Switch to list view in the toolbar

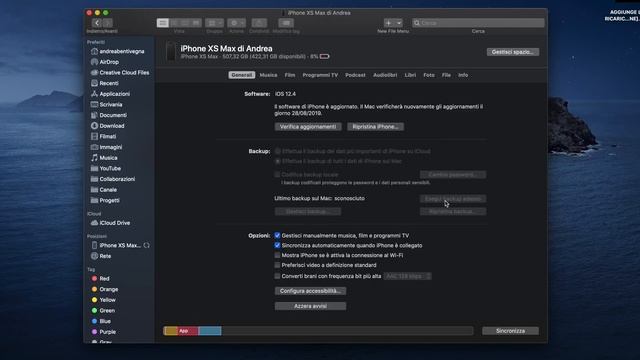[174, 23]
